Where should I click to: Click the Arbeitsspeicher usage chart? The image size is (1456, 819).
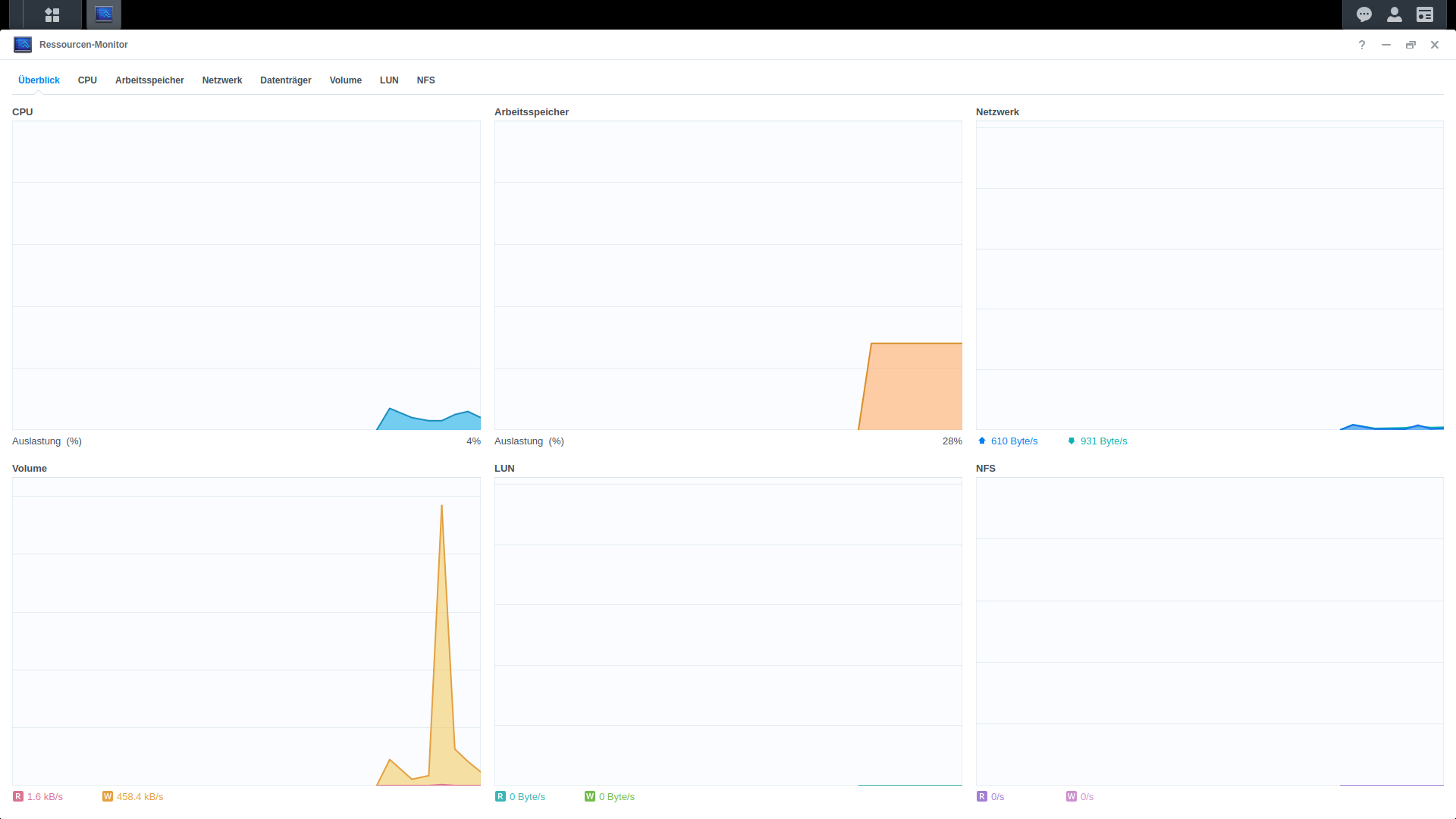click(728, 275)
